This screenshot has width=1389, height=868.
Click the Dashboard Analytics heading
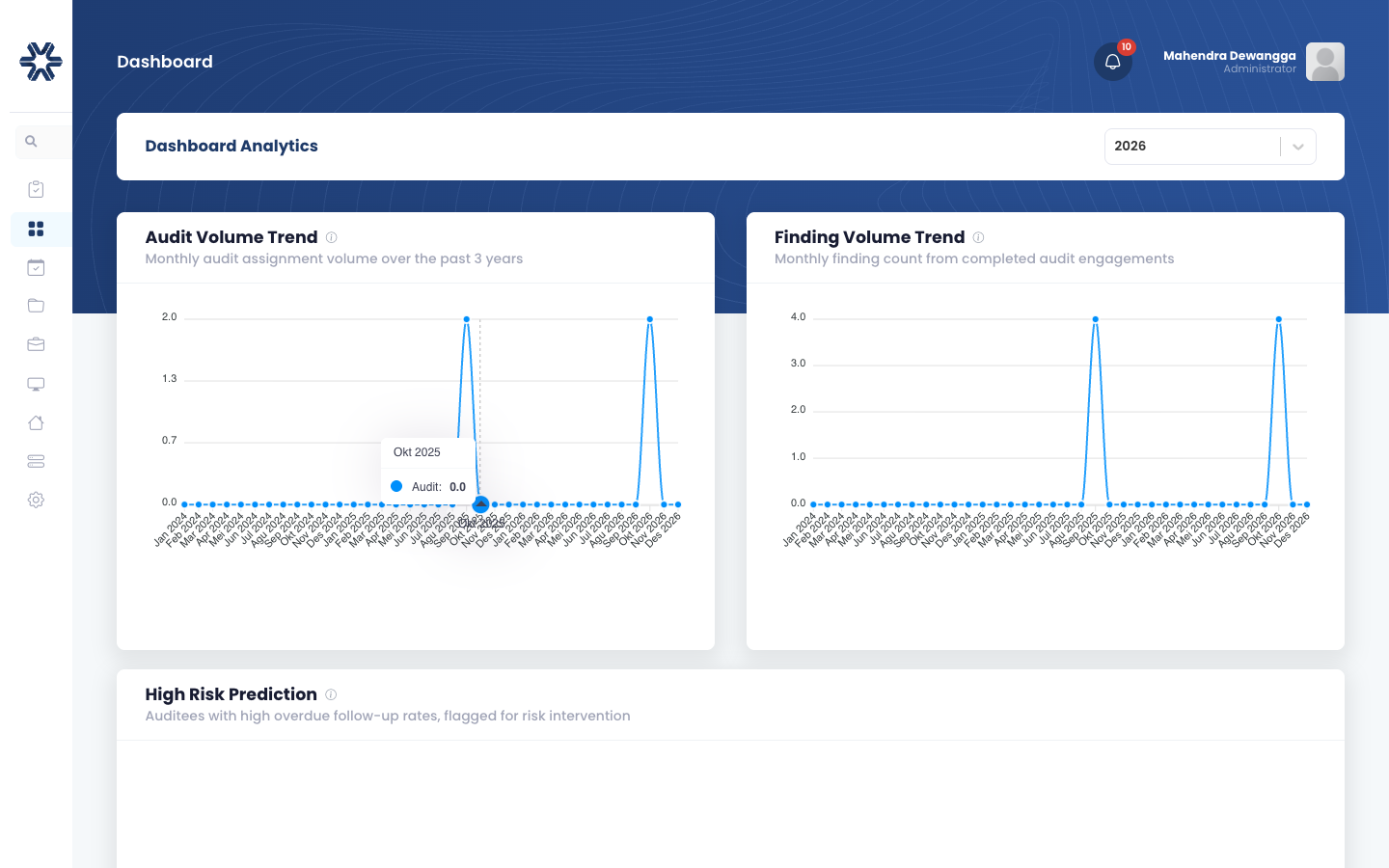[x=231, y=146]
